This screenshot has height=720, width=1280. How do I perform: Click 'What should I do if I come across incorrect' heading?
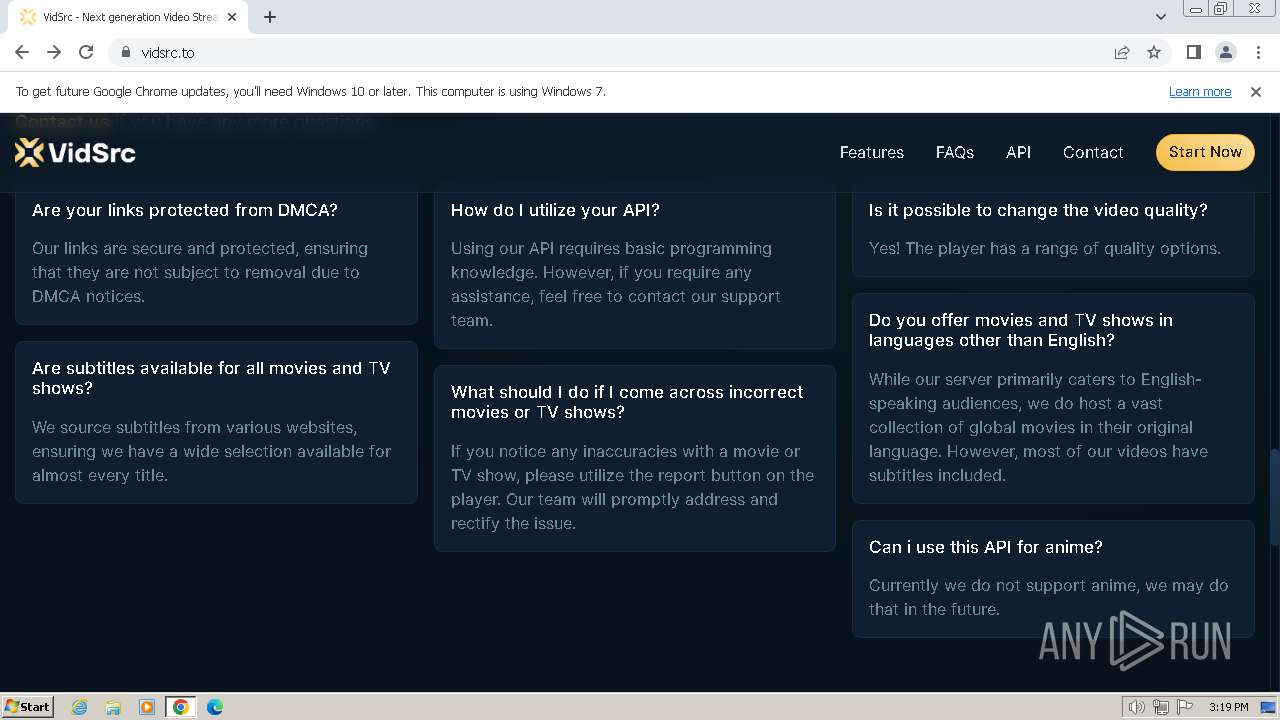tap(627, 402)
